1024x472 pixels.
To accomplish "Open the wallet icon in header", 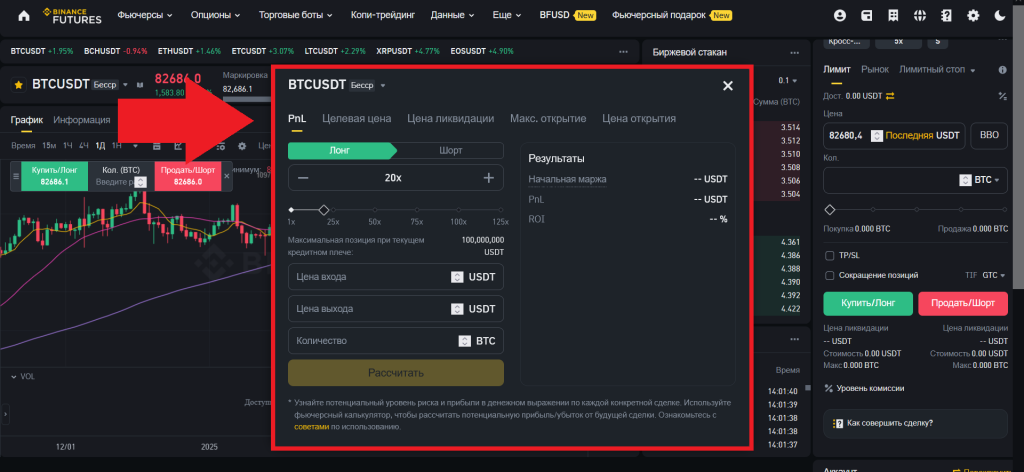I will [867, 16].
